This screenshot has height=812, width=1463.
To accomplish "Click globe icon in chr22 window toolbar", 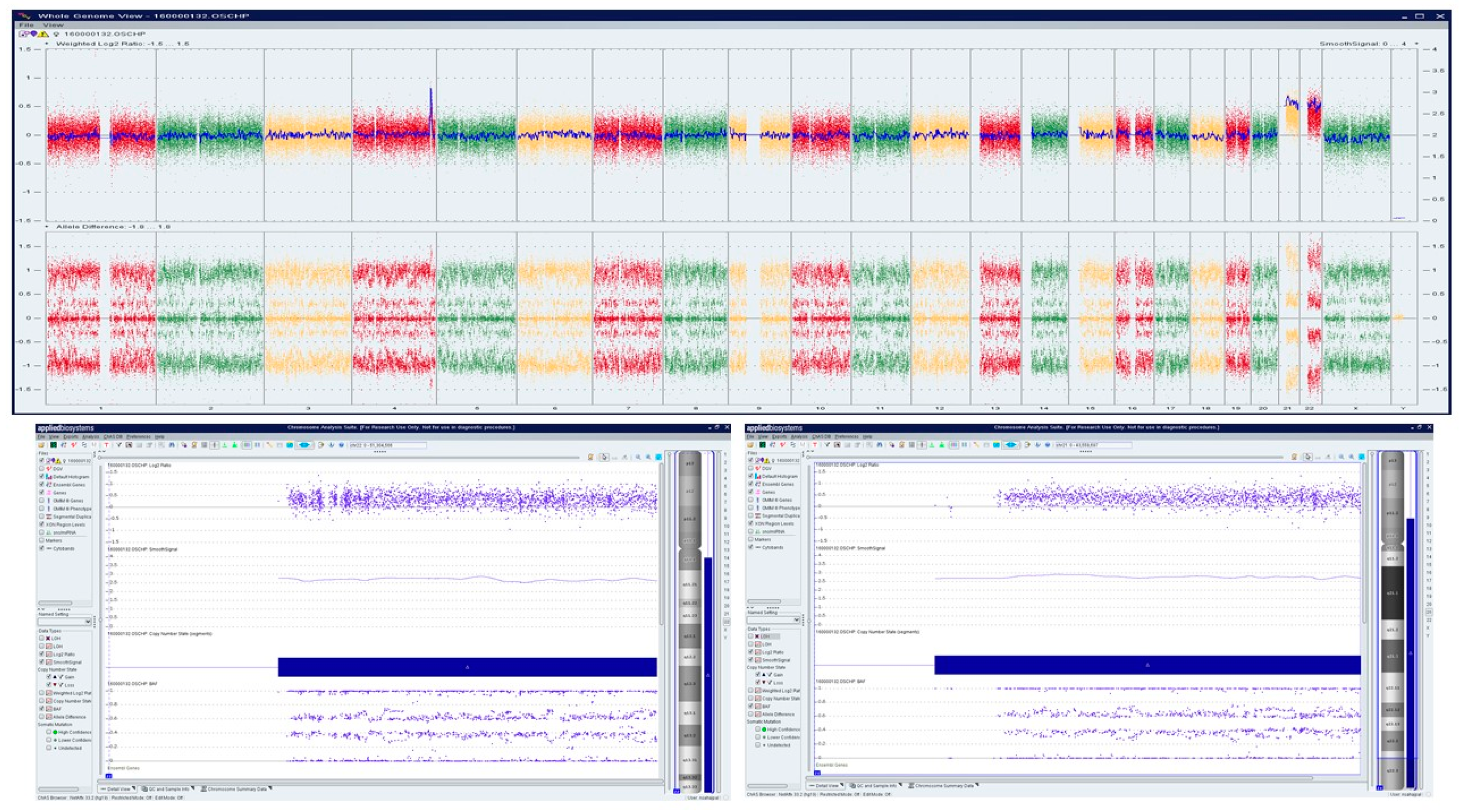I will pyautogui.click(x=342, y=445).
